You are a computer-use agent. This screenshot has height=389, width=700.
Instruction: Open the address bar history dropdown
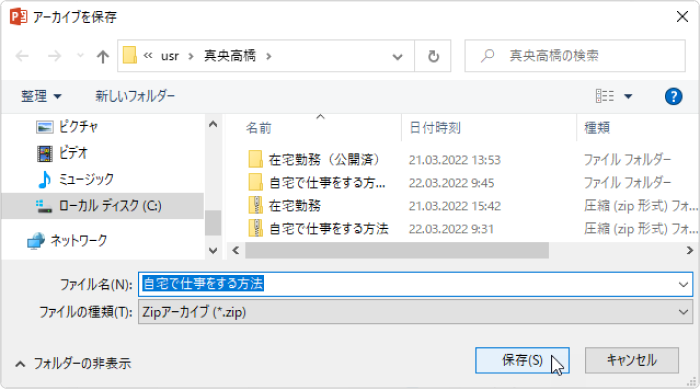coord(397,56)
